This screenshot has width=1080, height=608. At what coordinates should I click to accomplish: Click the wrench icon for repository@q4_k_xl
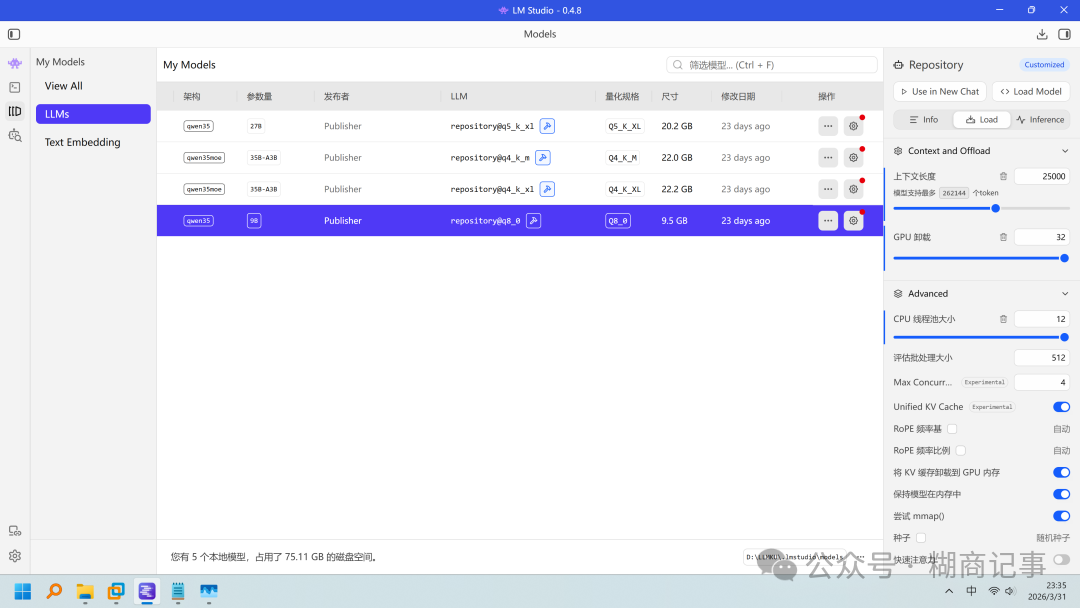tap(547, 189)
